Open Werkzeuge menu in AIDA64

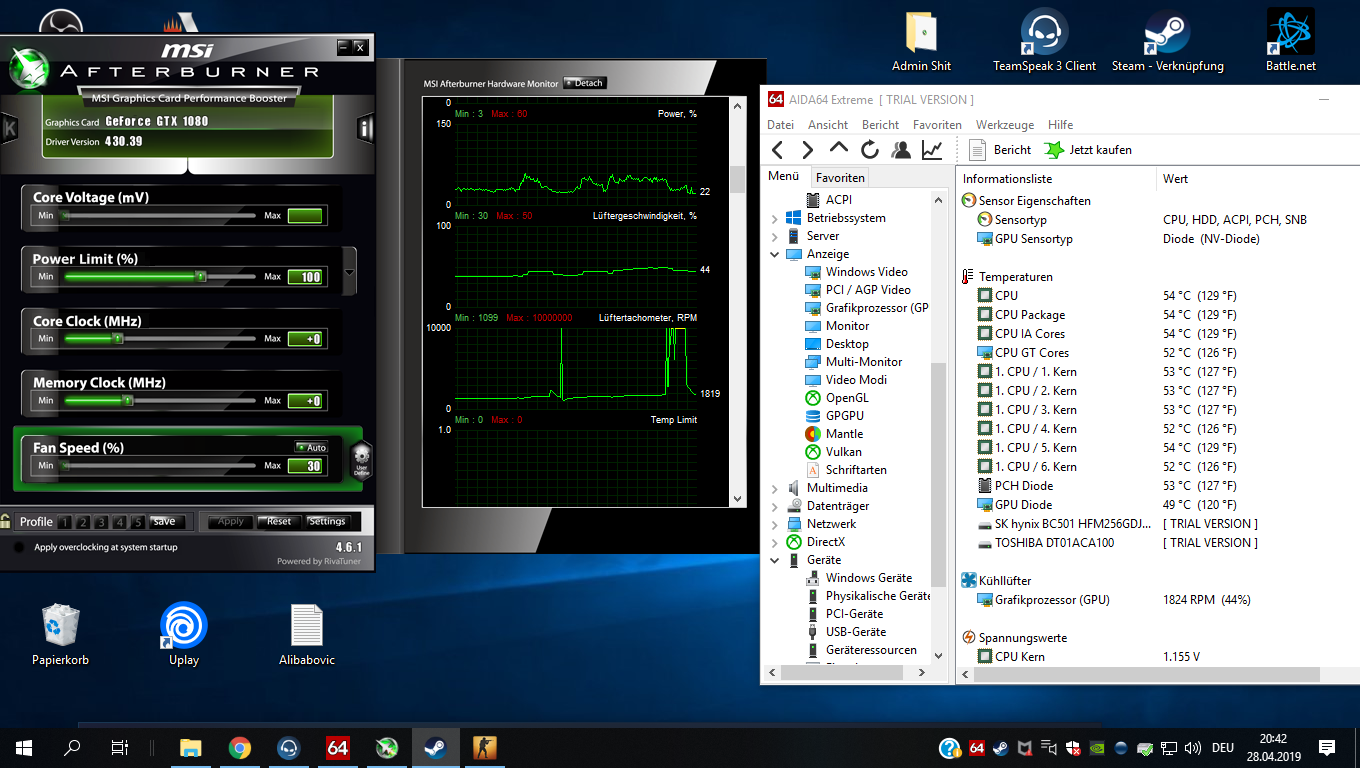click(x=1005, y=125)
